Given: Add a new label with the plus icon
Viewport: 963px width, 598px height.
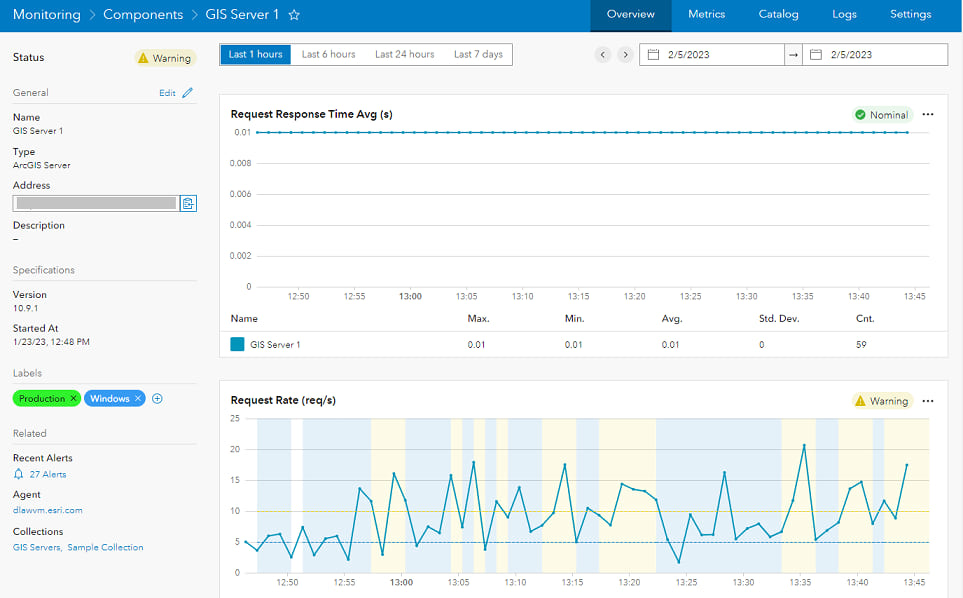Looking at the screenshot, I should [x=157, y=398].
